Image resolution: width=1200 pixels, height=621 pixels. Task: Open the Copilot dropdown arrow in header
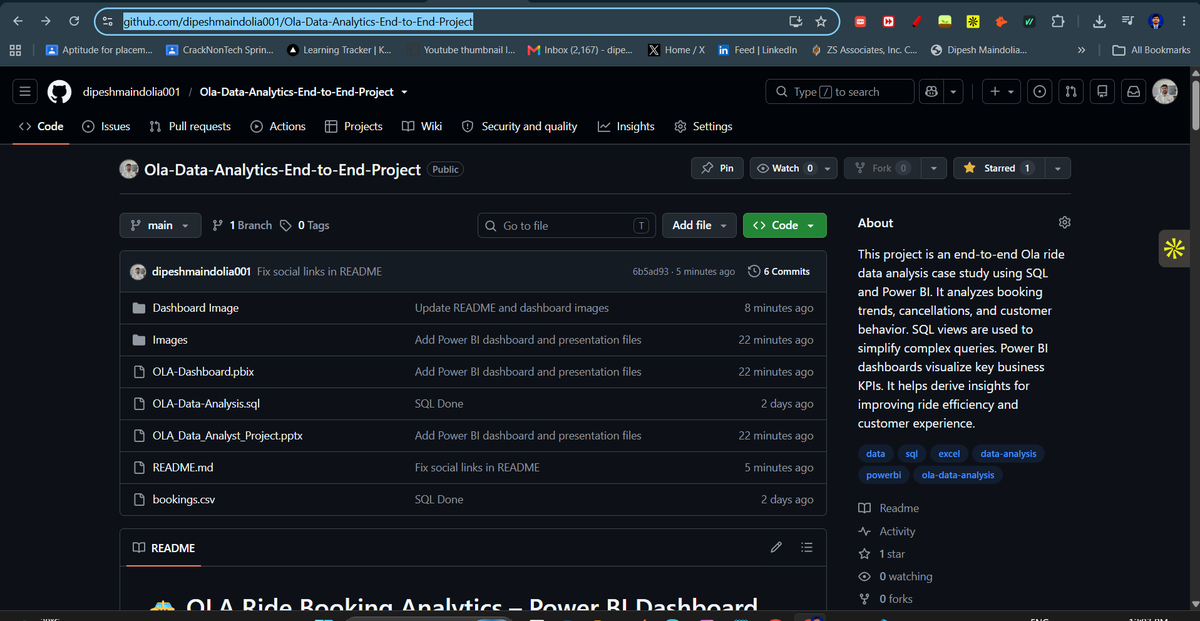953,92
